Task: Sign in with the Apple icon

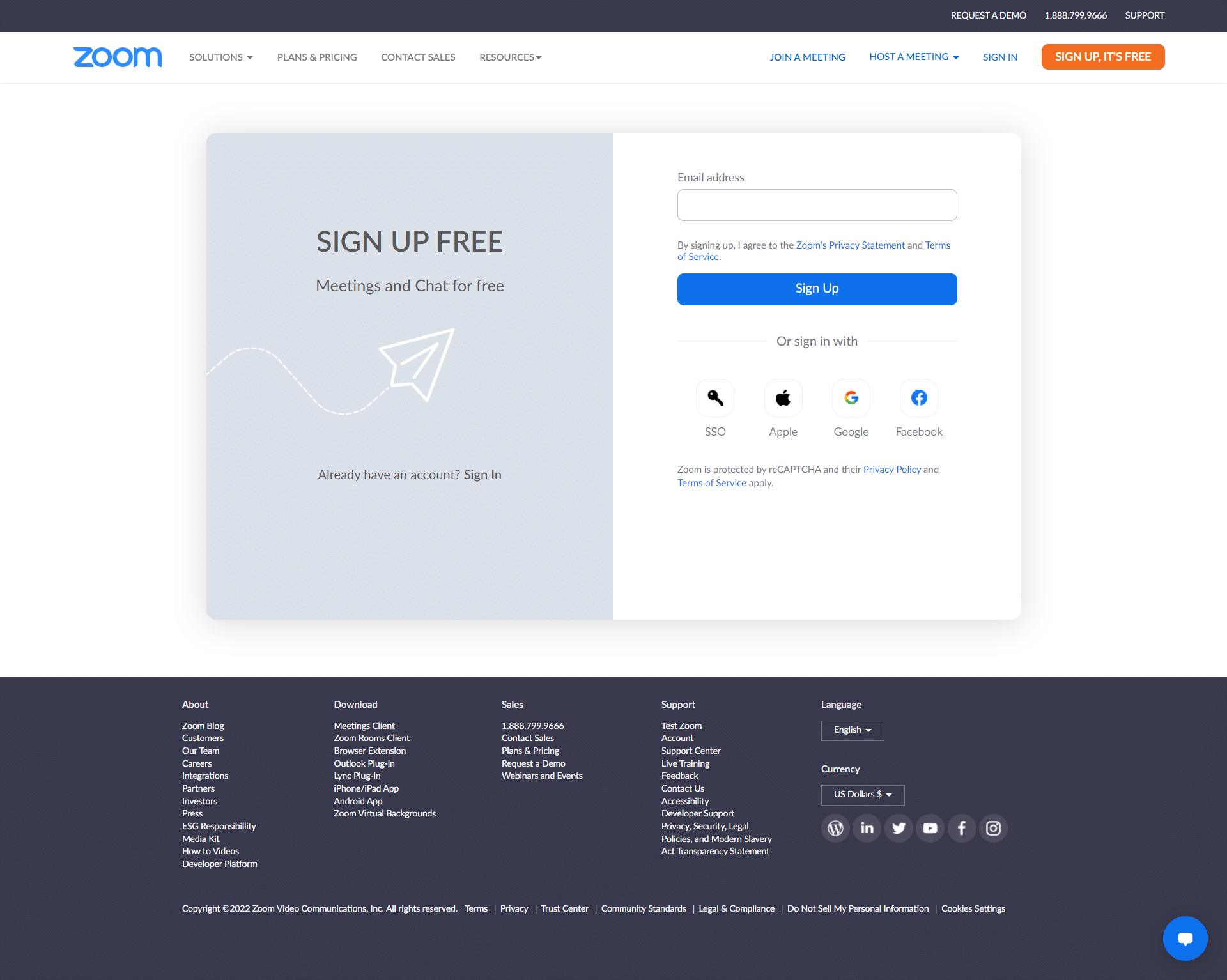Action: [x=783, y=397]
